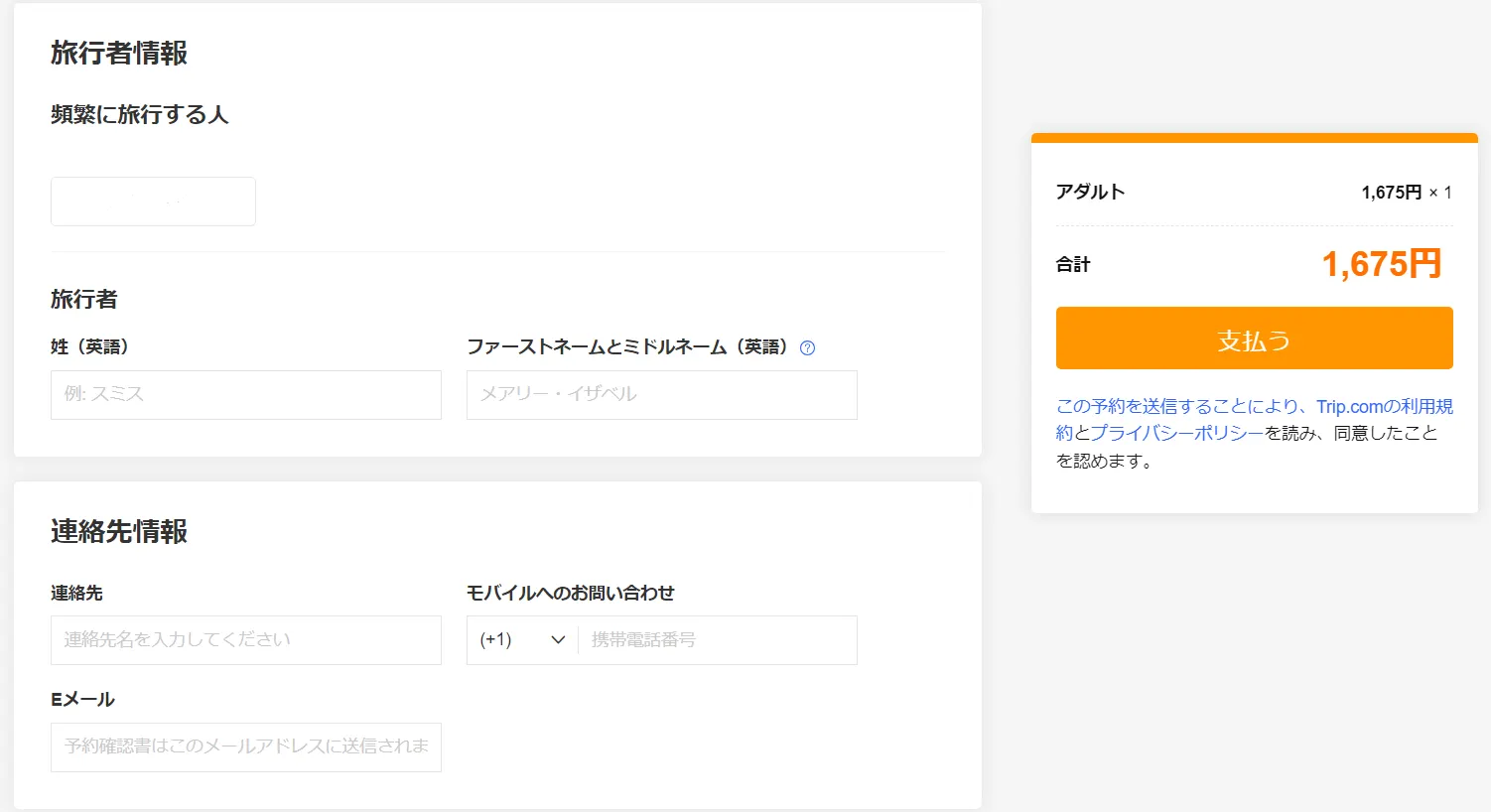Viewport: 1491px width, 812px height.
Task: Click the × 1 adult quantity text
Action: coord(1439,193)
